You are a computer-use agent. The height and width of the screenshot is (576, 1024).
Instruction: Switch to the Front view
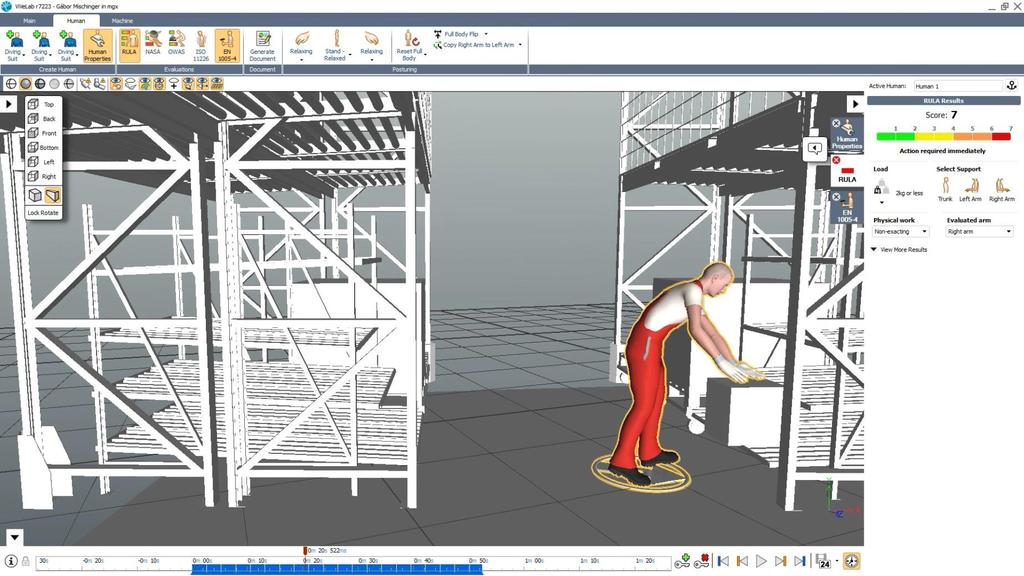click(x=42, y=133)
